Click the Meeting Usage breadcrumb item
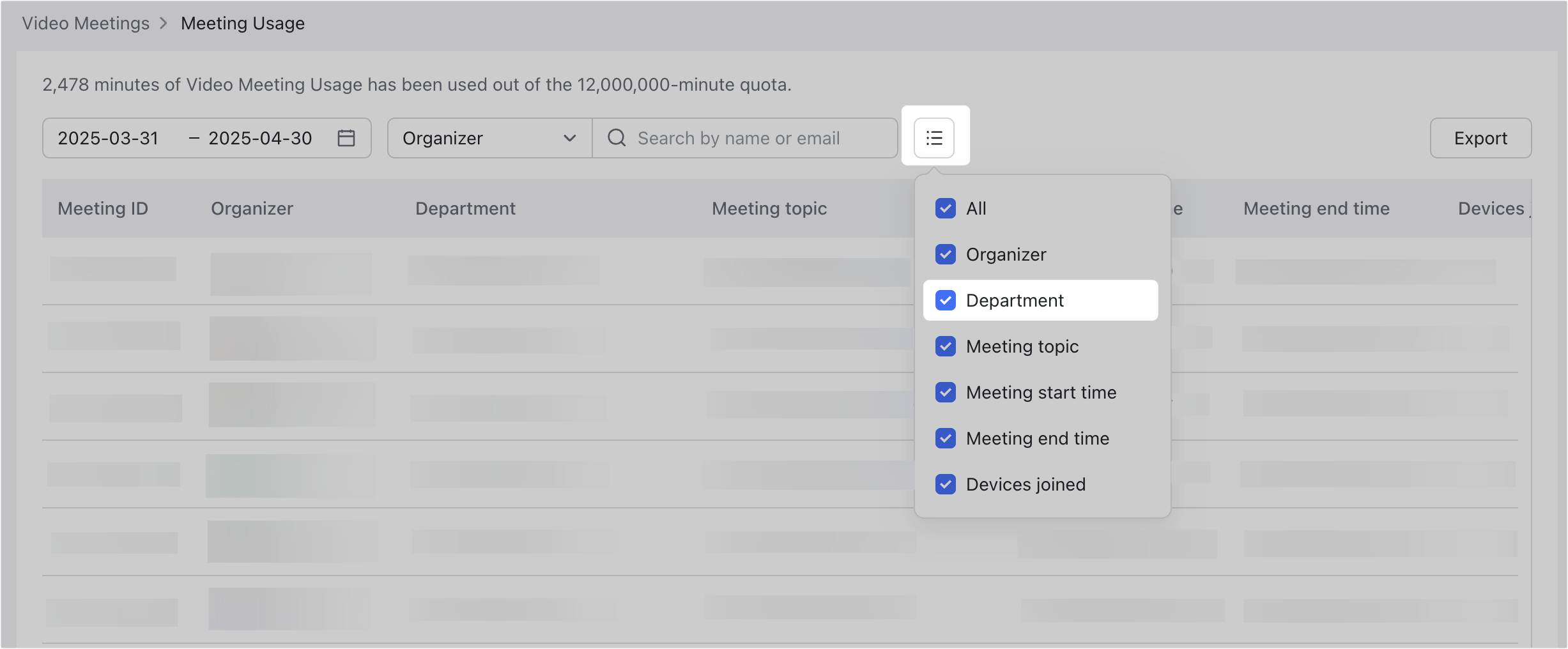Viewport: 1568px width, 649px height. (x=243, y=23)
